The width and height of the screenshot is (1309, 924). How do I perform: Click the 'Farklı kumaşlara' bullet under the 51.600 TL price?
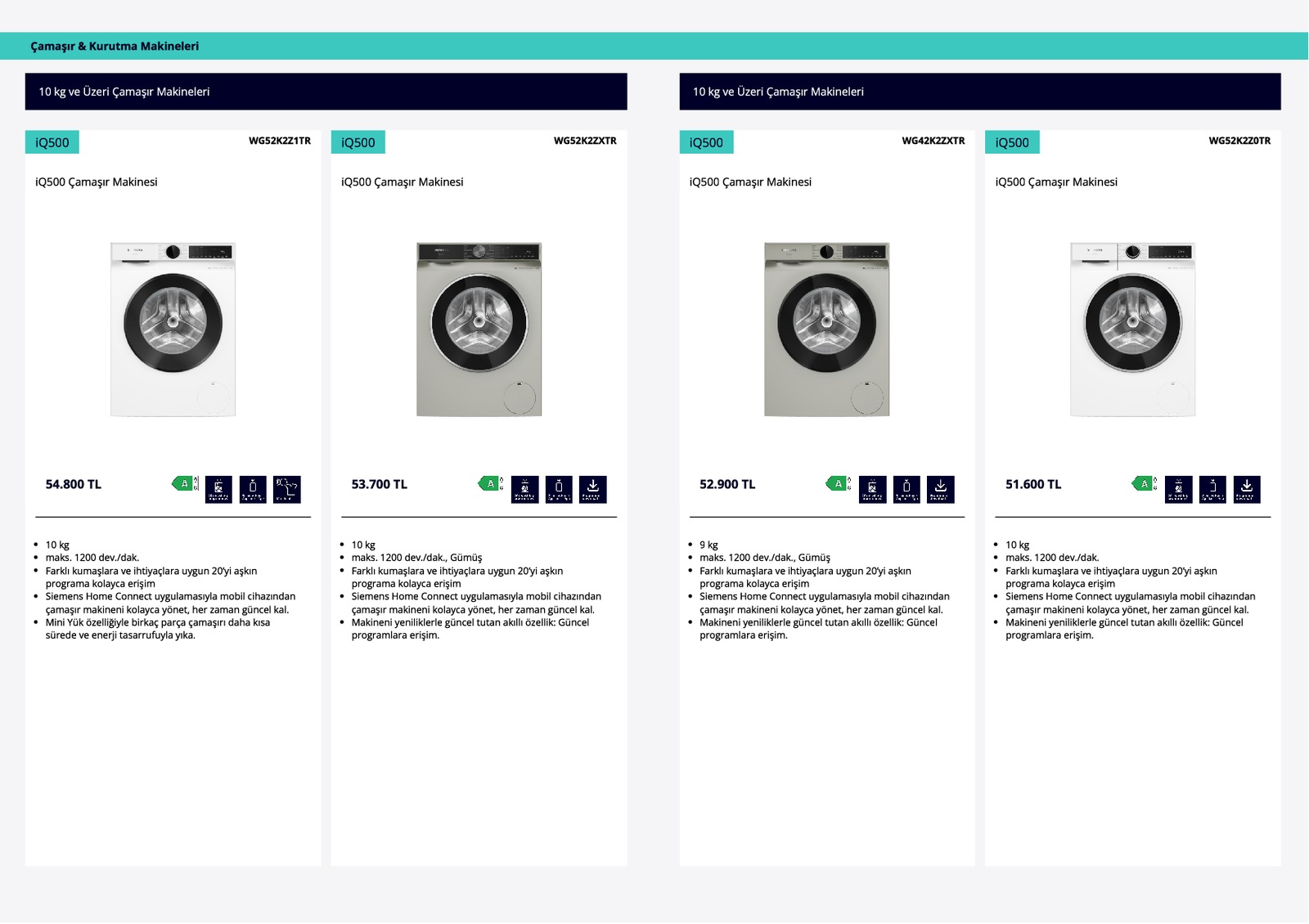point(1112,577)
